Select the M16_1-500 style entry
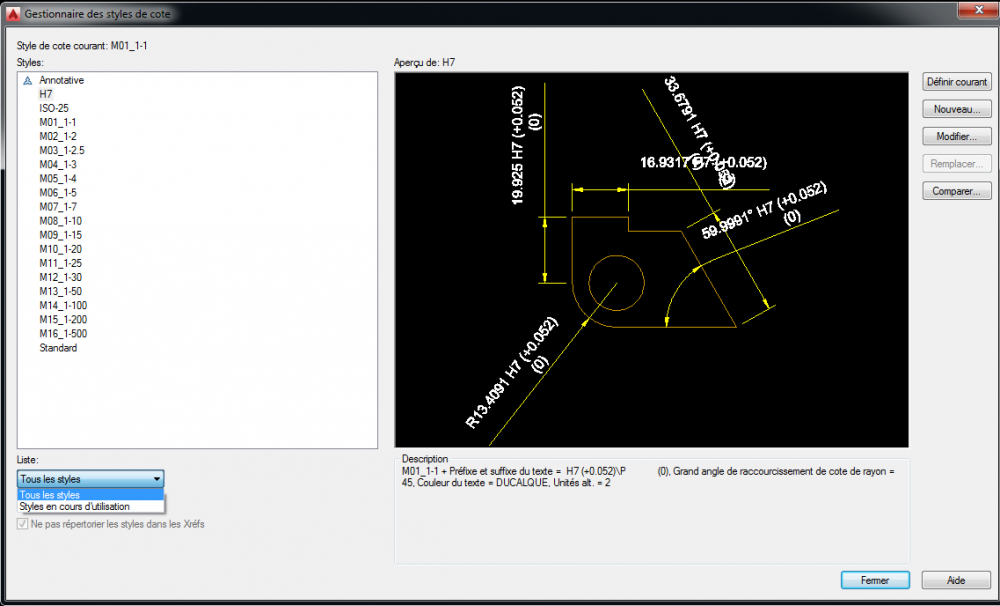 pyautogui.click(x=63, y=334)
